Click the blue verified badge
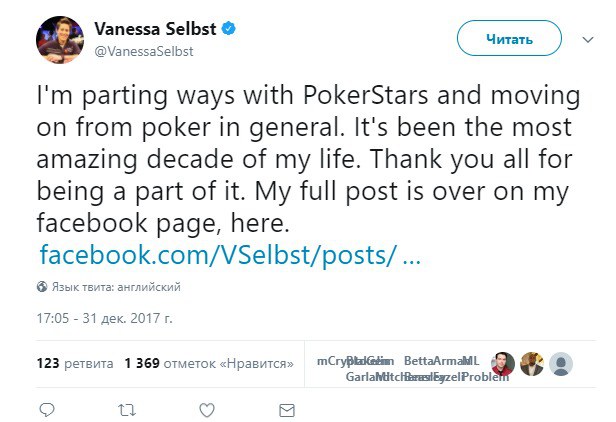Screen dimensions: 616x422 [229, 29]
